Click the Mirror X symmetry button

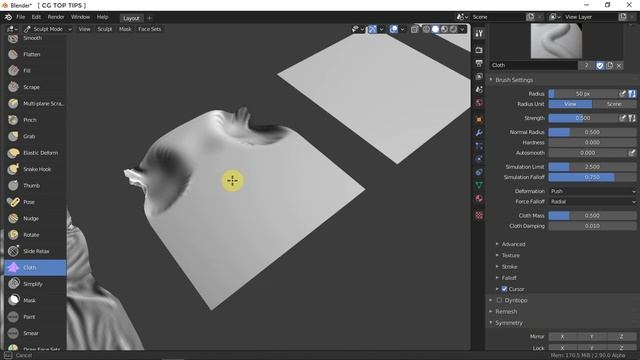[563, 337]
